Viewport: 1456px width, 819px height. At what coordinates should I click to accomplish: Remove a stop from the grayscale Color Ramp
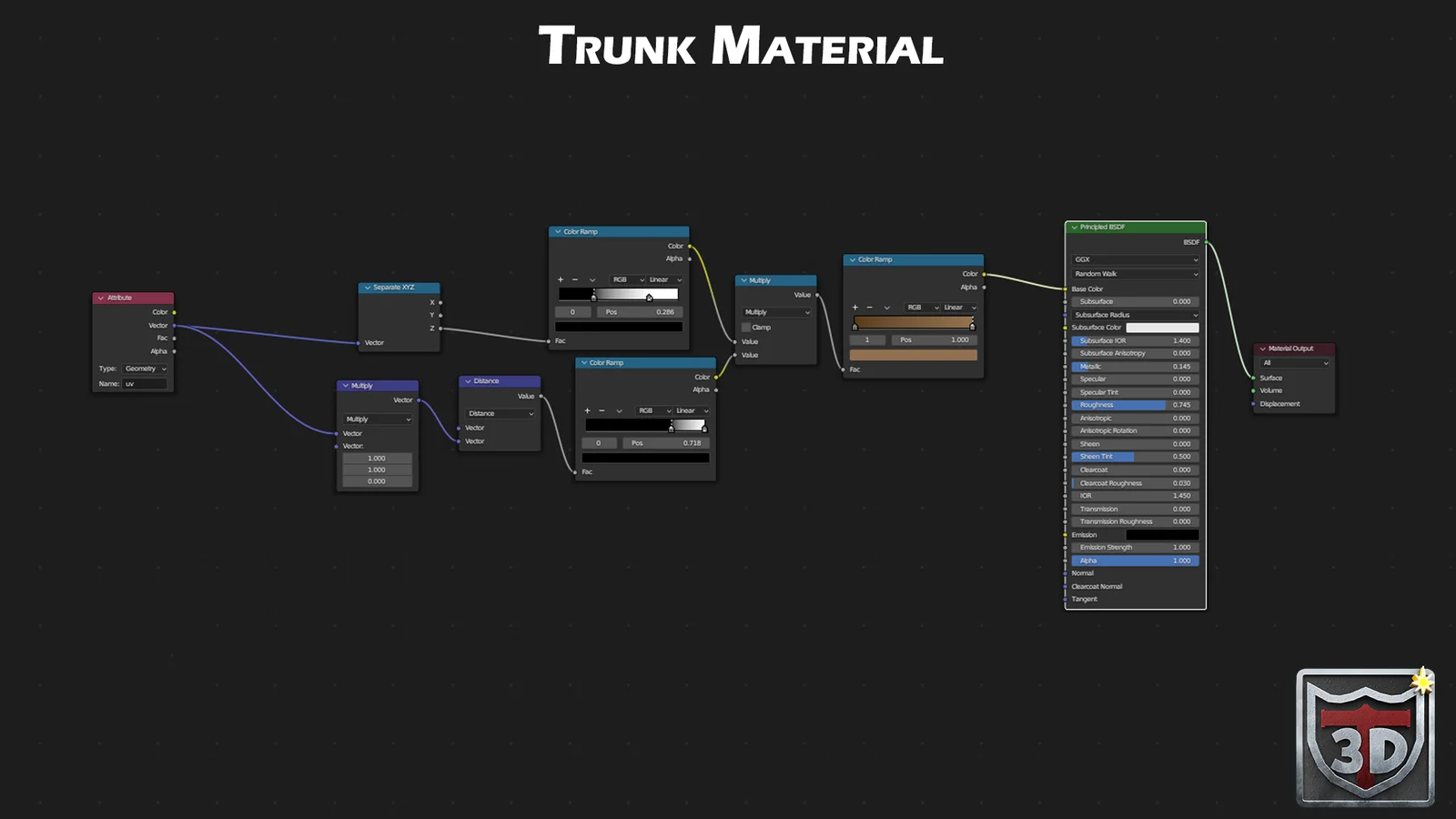(x=575, y=279)
